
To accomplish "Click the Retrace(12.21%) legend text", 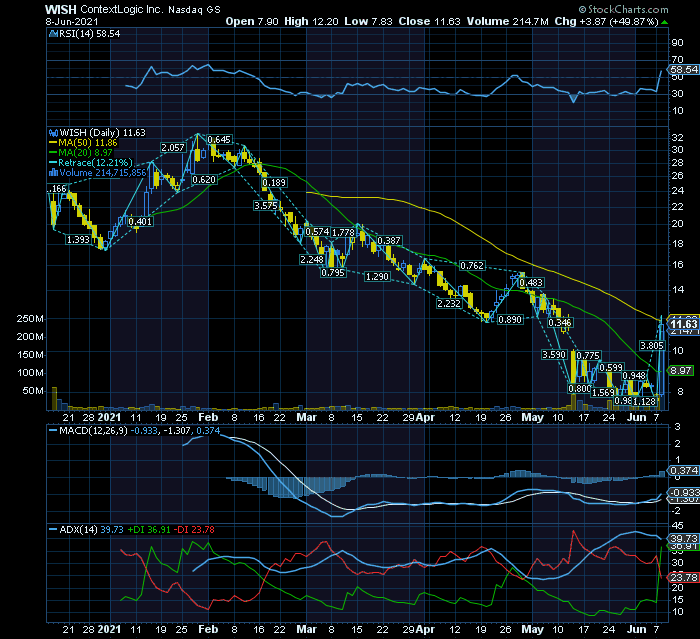I will [95, 163].
